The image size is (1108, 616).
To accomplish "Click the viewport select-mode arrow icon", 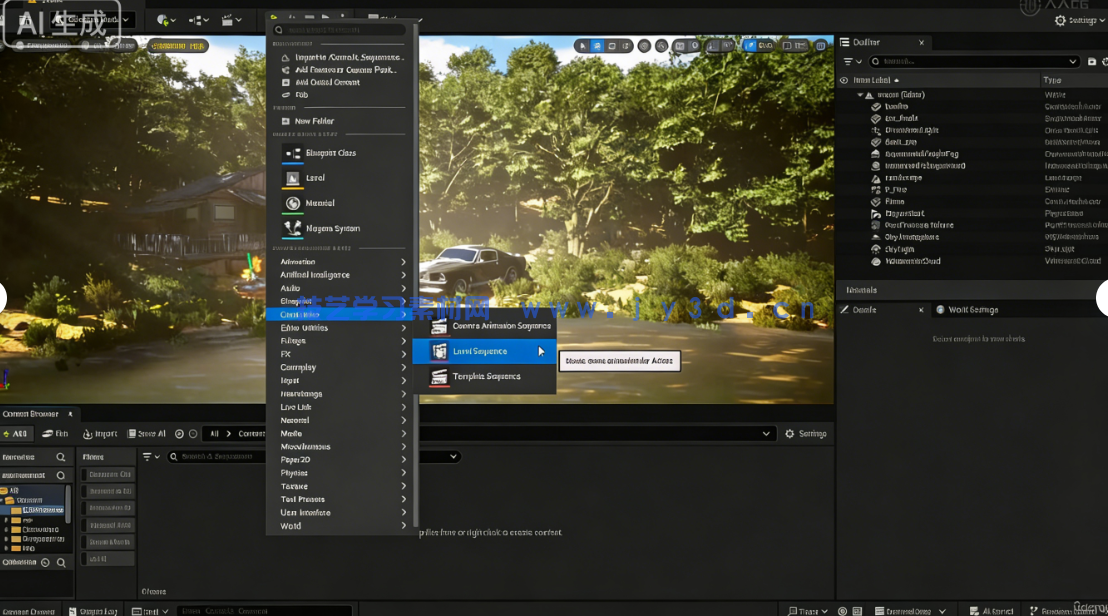I will 582,46.
